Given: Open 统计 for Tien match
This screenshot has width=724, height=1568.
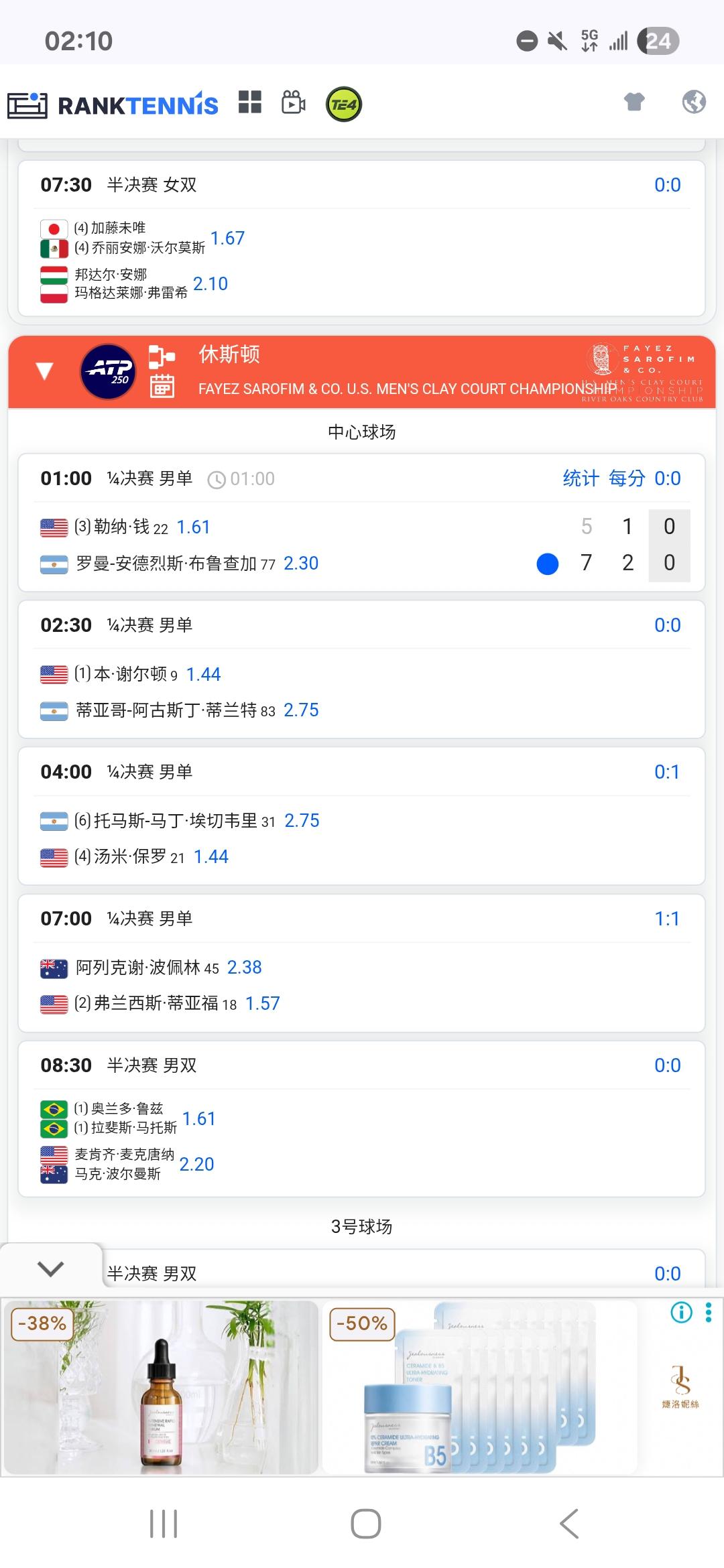Looking at the screenshot, I should click(581, 478).
